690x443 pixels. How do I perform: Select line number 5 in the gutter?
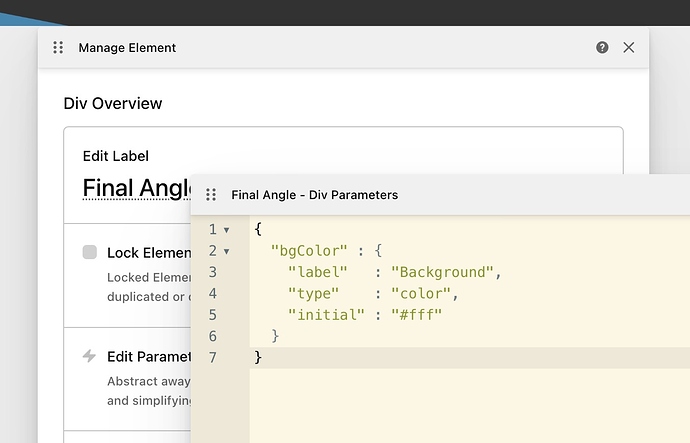point(212,315)
